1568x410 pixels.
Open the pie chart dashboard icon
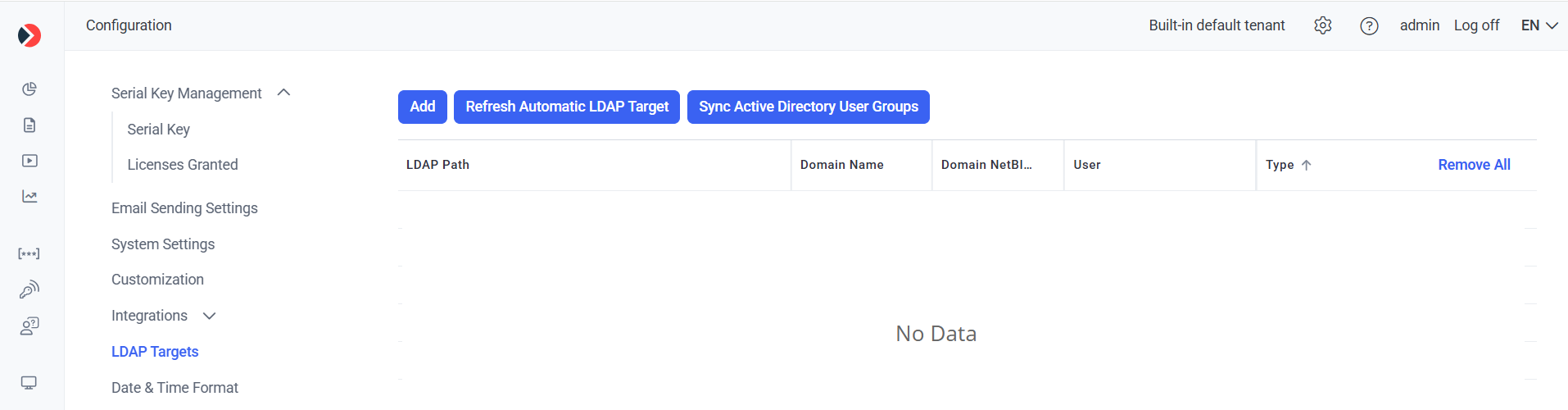click(29, 89)
